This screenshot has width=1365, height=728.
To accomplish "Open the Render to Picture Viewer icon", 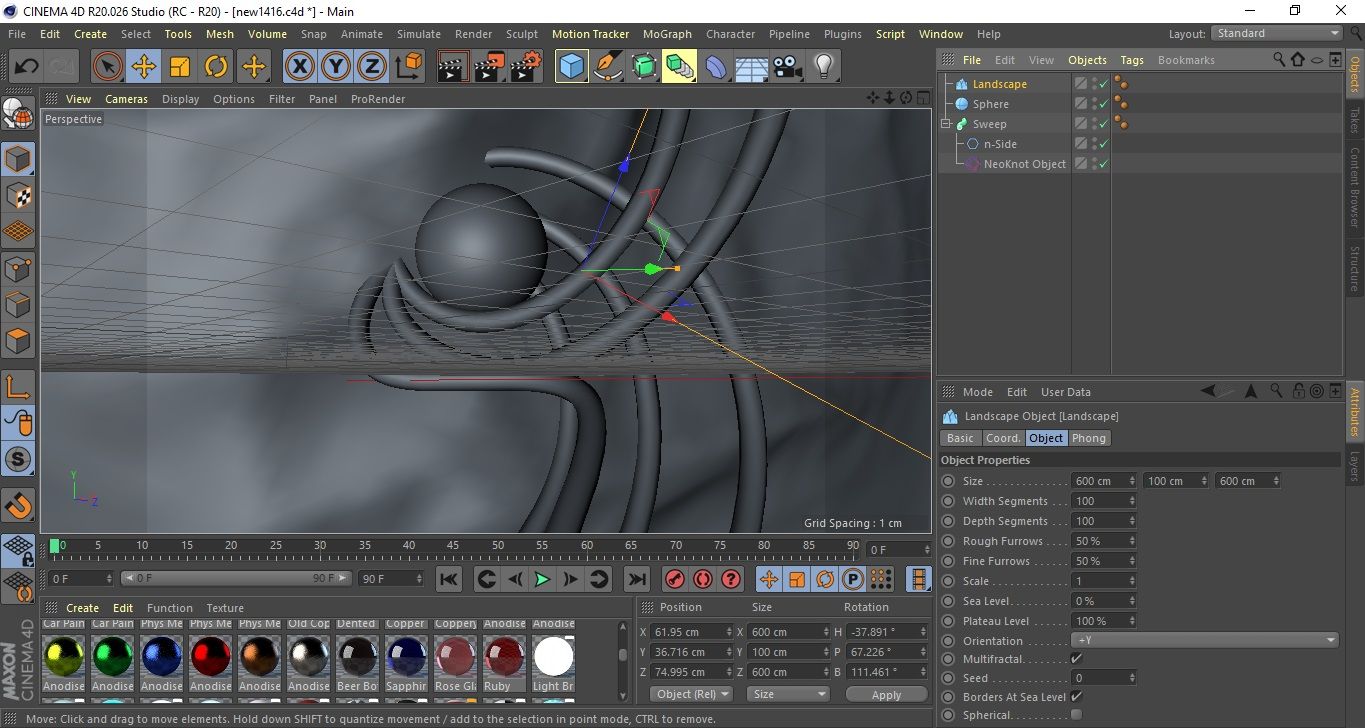I will [x=489, y=67].
